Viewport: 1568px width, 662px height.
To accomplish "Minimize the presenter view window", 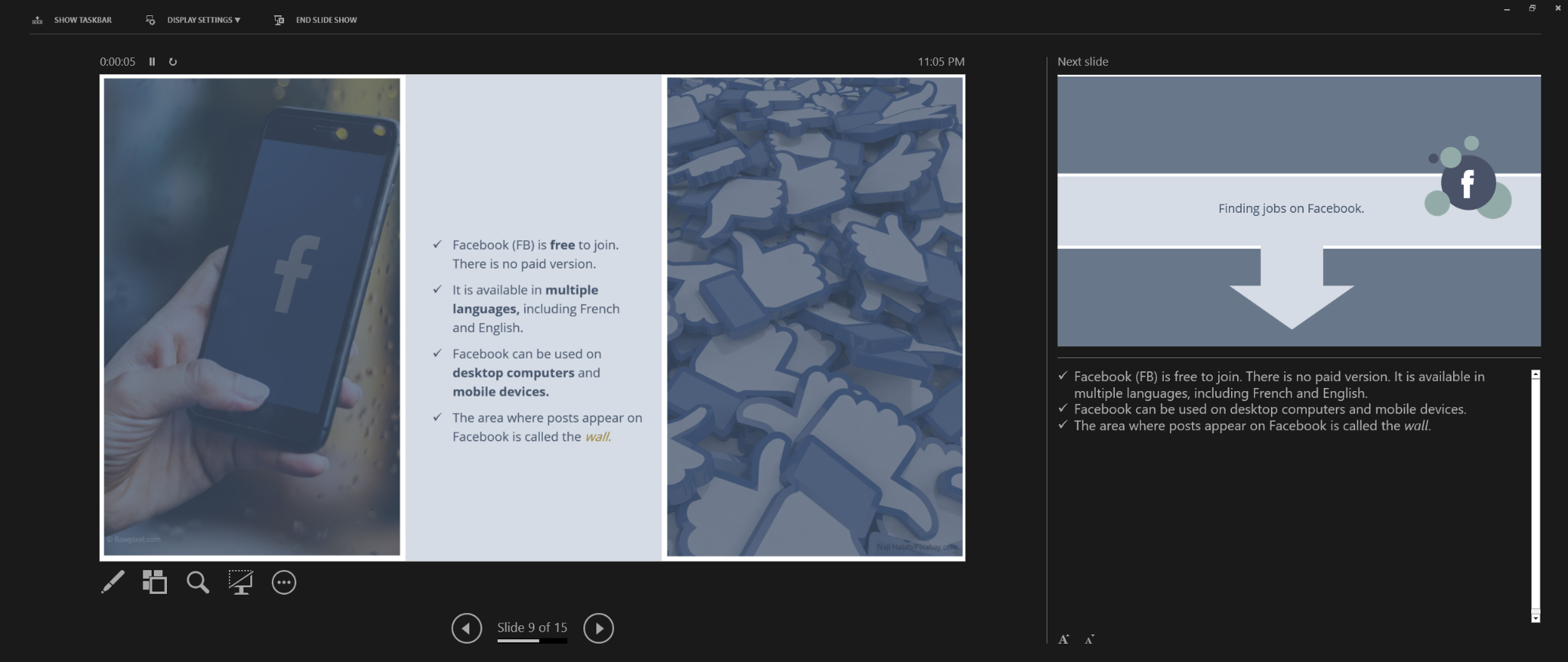I will click(x=1507, y=8).
